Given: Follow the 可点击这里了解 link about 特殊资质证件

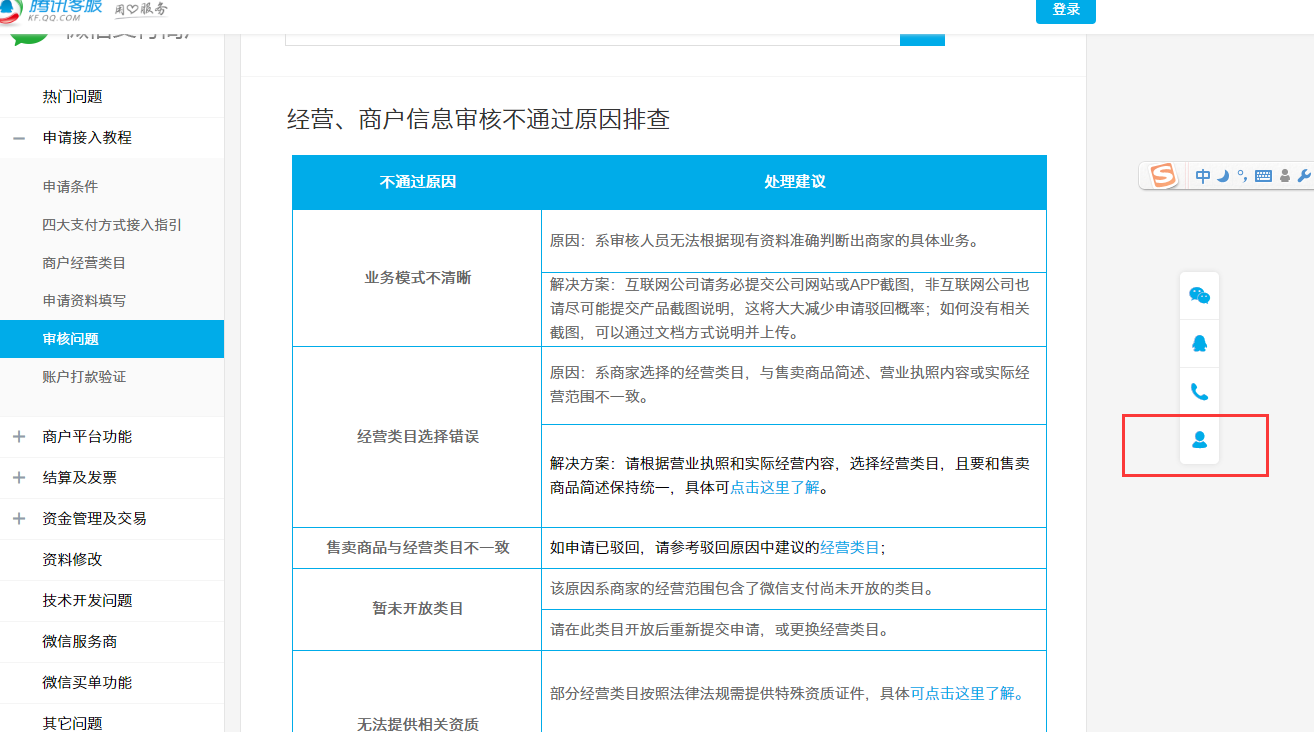Looking at the screenshot, I should [967, 694].
